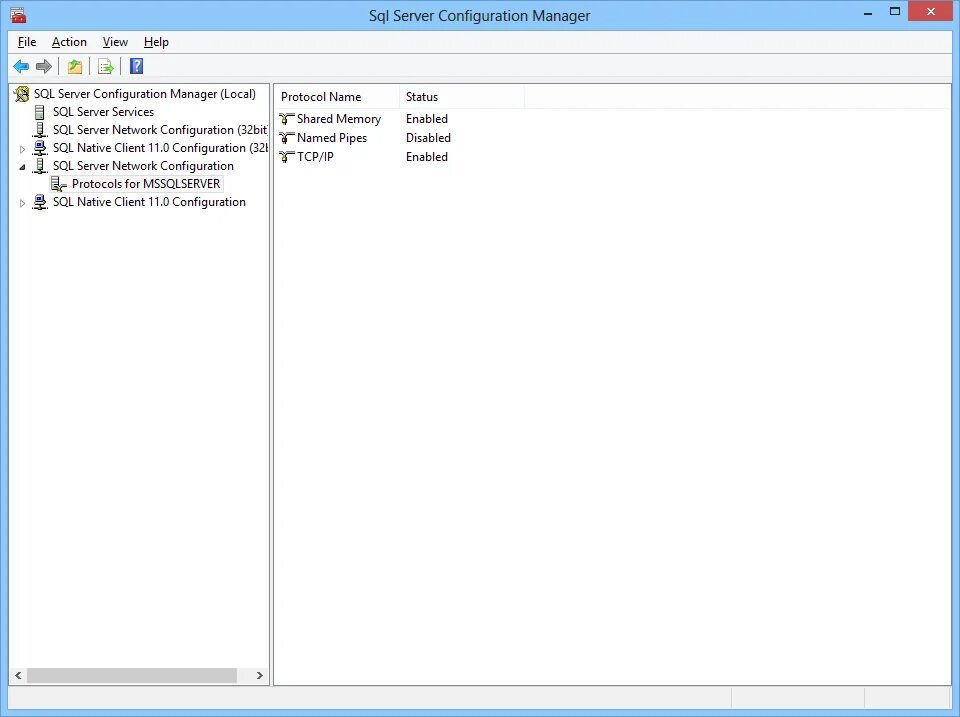960x717 pixels.
Task: Click the SQL Native Client 11.0 Configuration icon
Action: [40, 202]
